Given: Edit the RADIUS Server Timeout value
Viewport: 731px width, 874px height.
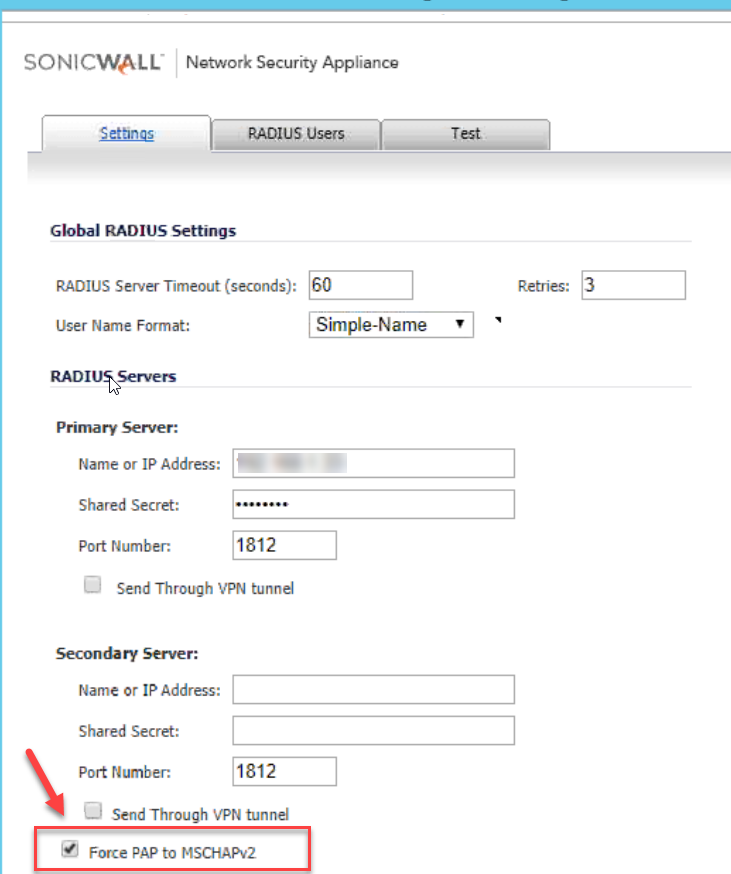Looking at the screenshot, I should [361, 285].
